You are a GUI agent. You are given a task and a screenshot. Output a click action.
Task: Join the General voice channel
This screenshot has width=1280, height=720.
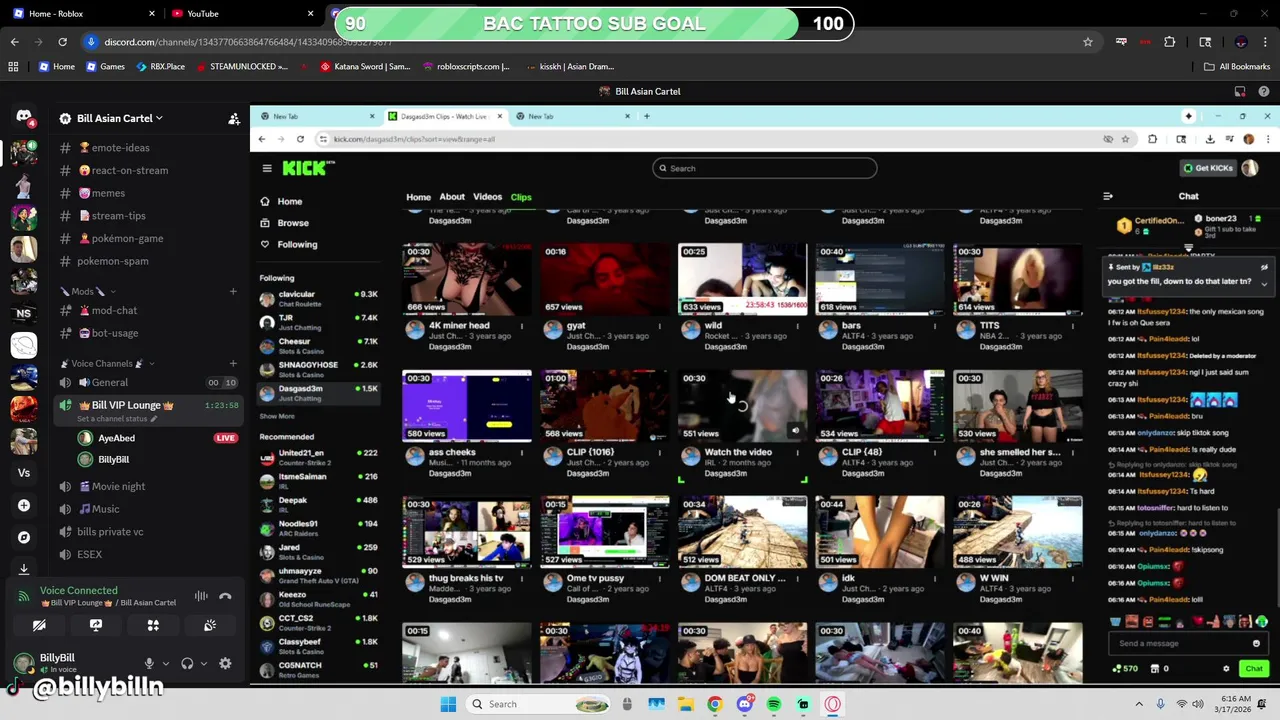[x=109, y=382]
